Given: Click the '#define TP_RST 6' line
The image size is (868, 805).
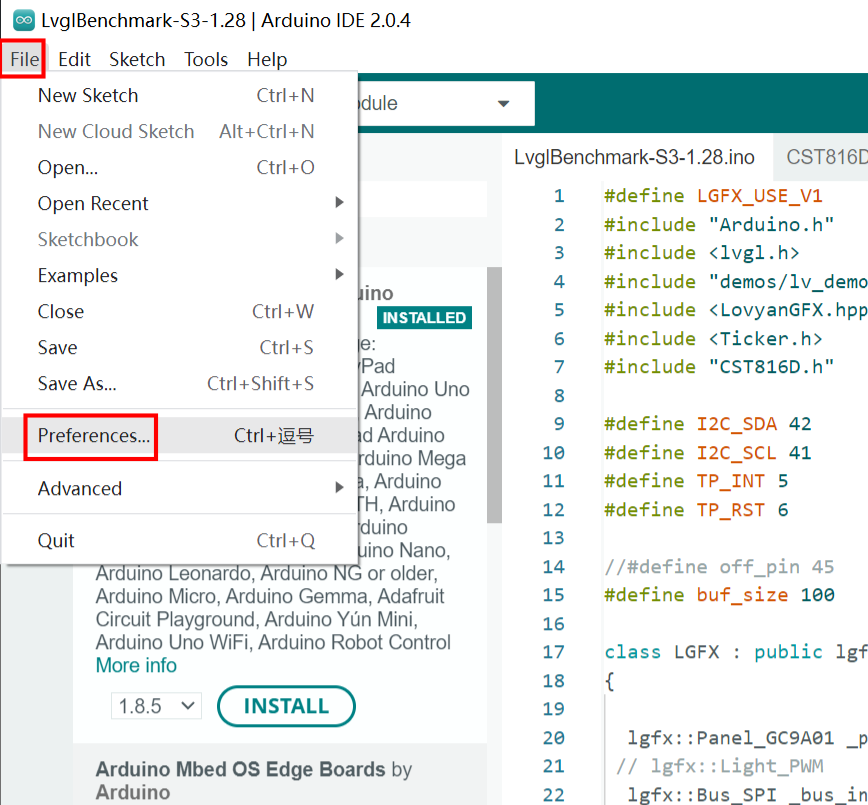Looking at the screenshot, I should pyautogui.click(x=696, y=510).
